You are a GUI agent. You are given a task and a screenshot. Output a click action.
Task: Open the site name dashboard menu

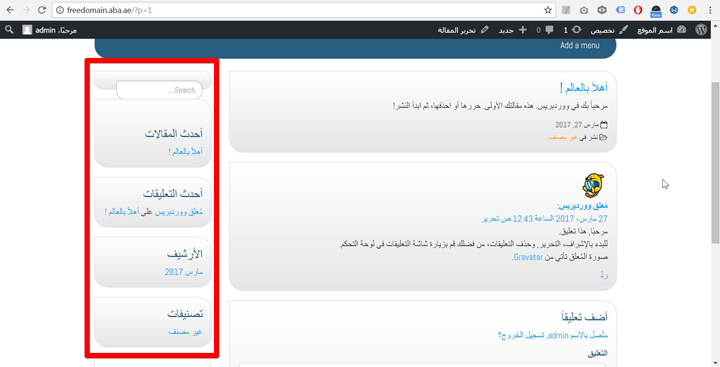pyautogui.click(x=662, y=30)
